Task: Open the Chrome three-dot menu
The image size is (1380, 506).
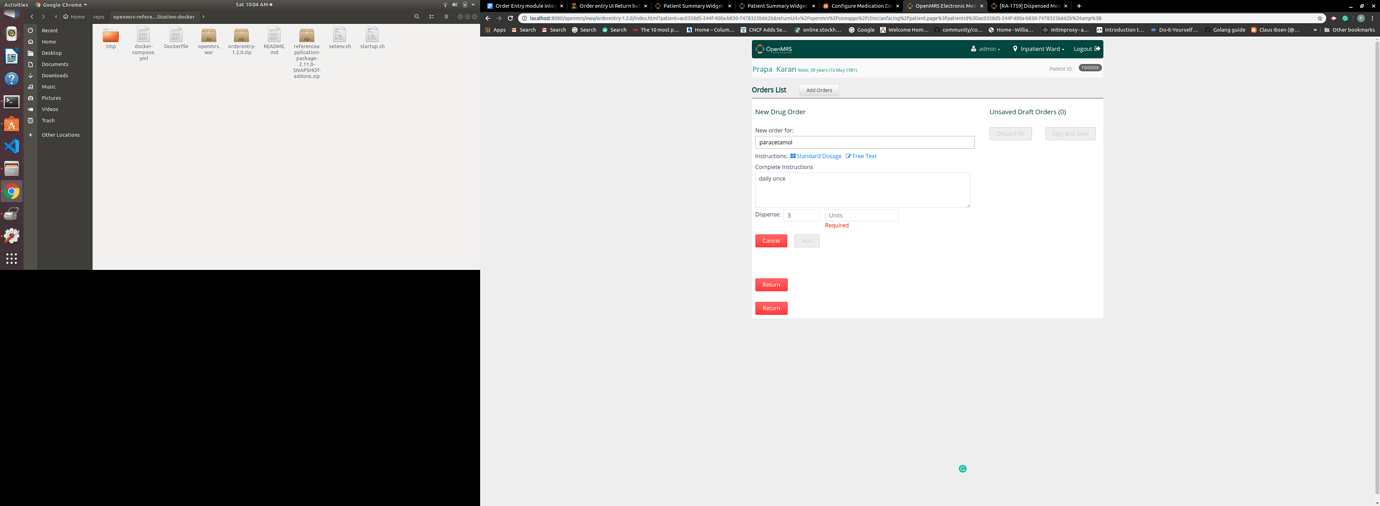Action: point(1372,18)
